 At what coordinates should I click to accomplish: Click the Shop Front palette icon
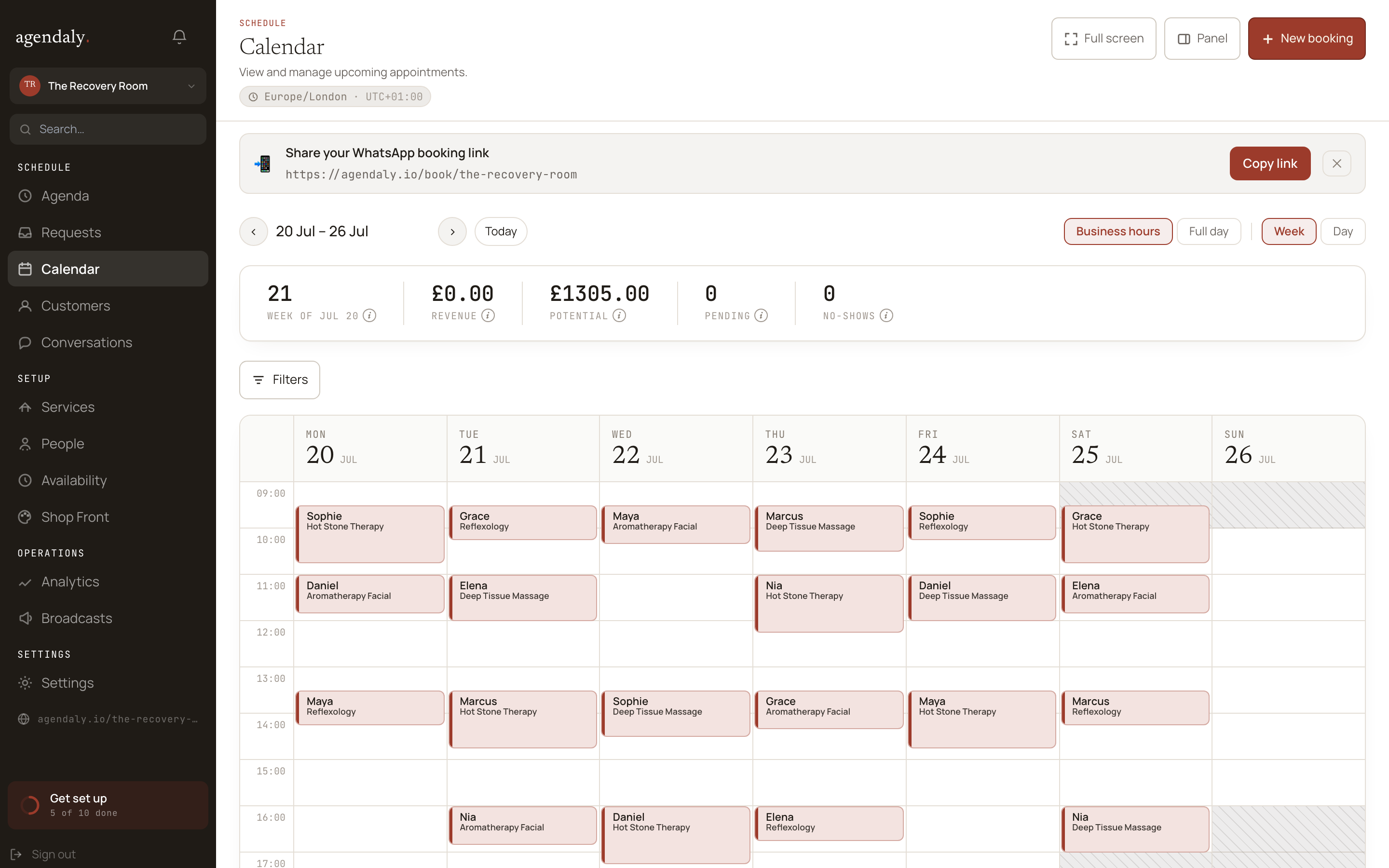[x=25, y=516]
